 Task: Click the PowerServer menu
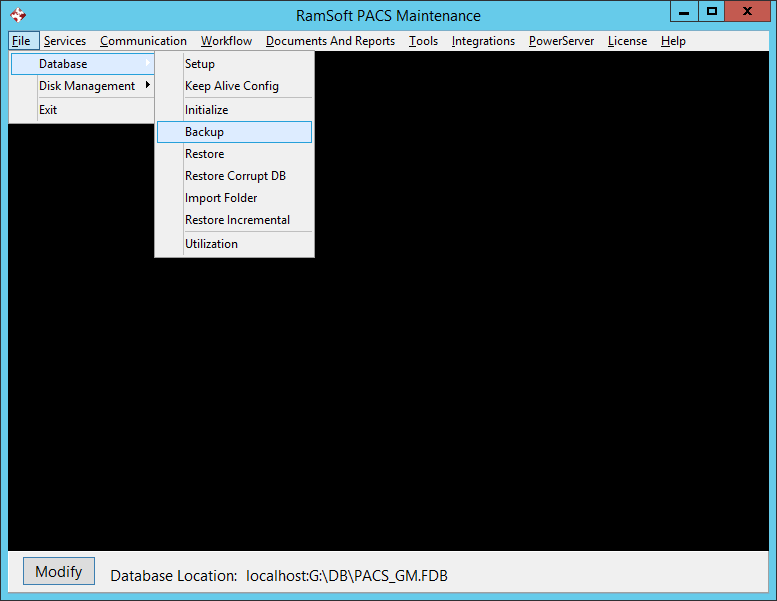click(x=561, y=41)
